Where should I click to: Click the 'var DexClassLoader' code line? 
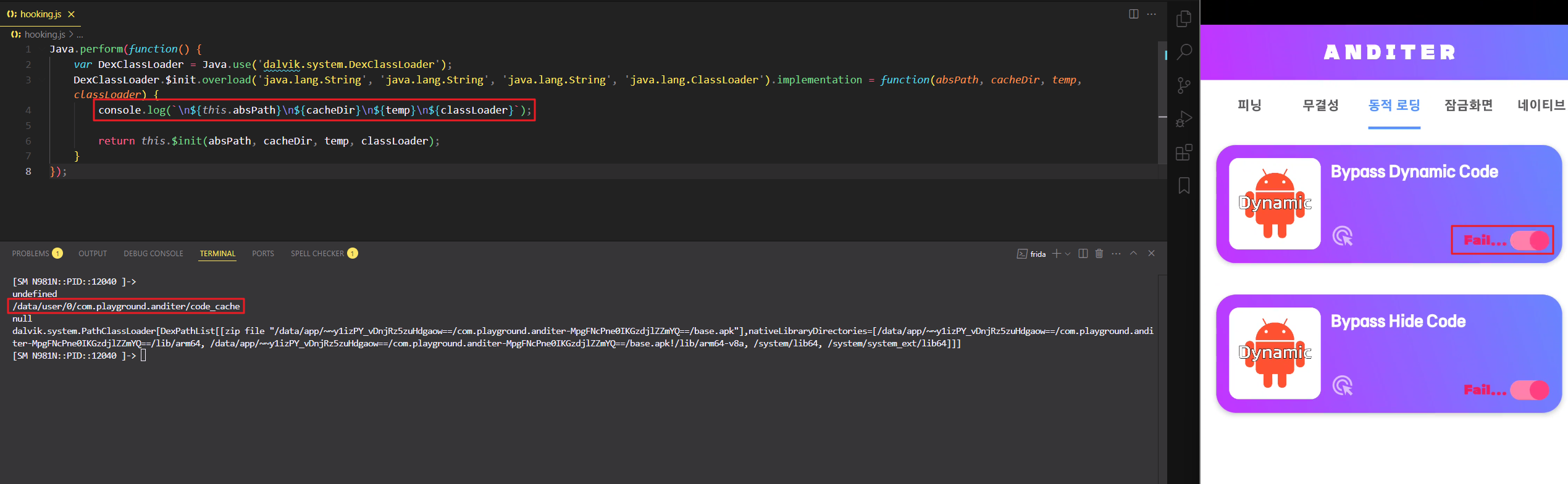tap(262, 65)
